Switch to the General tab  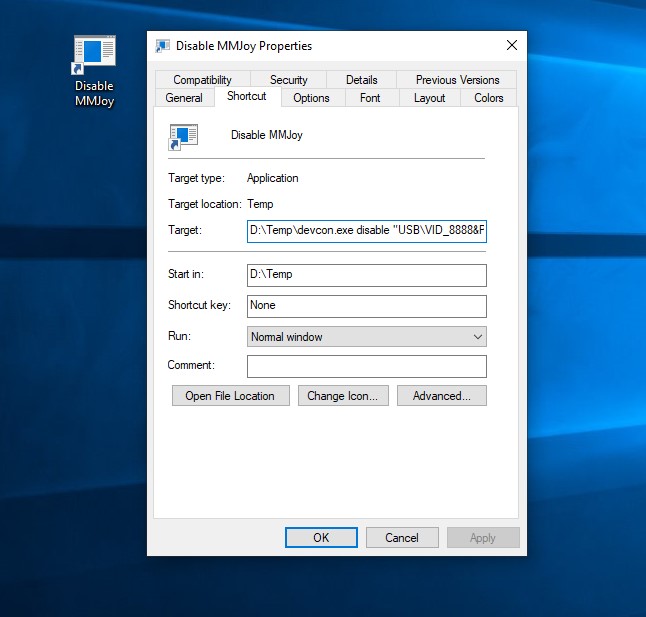point(184,98)
